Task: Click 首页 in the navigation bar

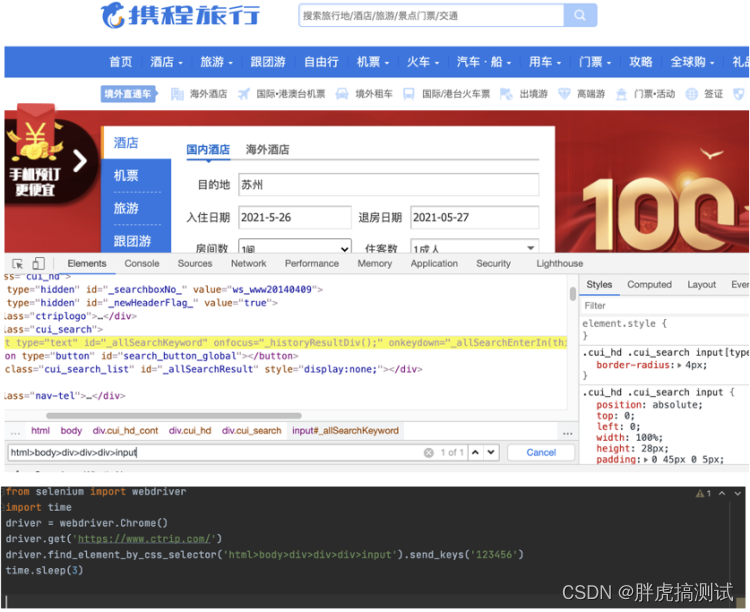Action: [121, 62]
